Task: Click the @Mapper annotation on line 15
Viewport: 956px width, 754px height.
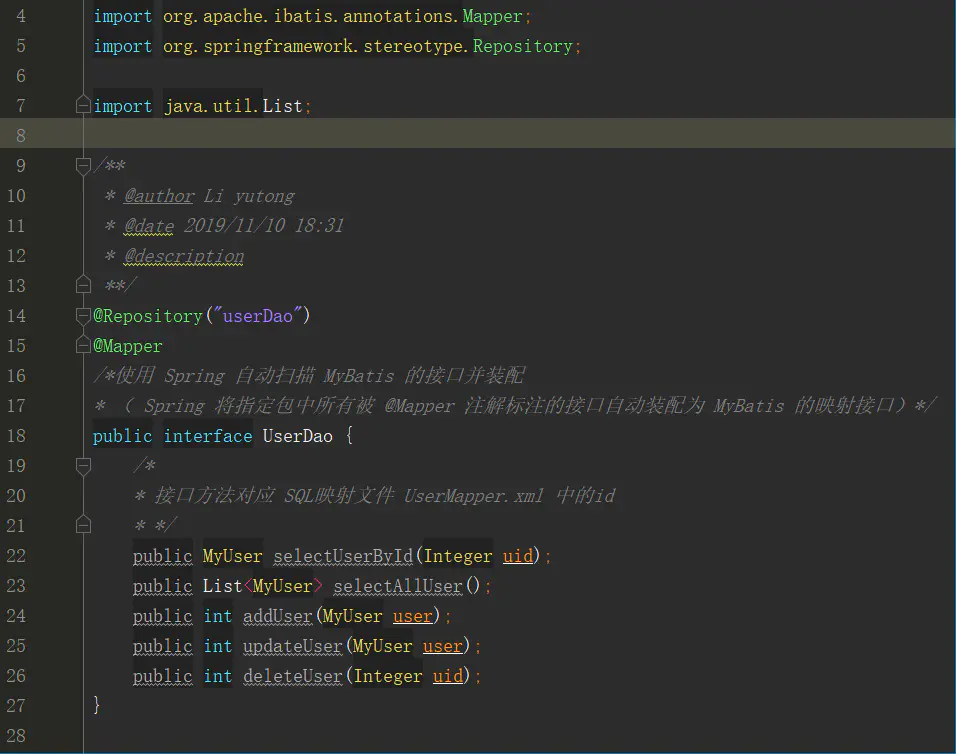Action: (127, 346)
